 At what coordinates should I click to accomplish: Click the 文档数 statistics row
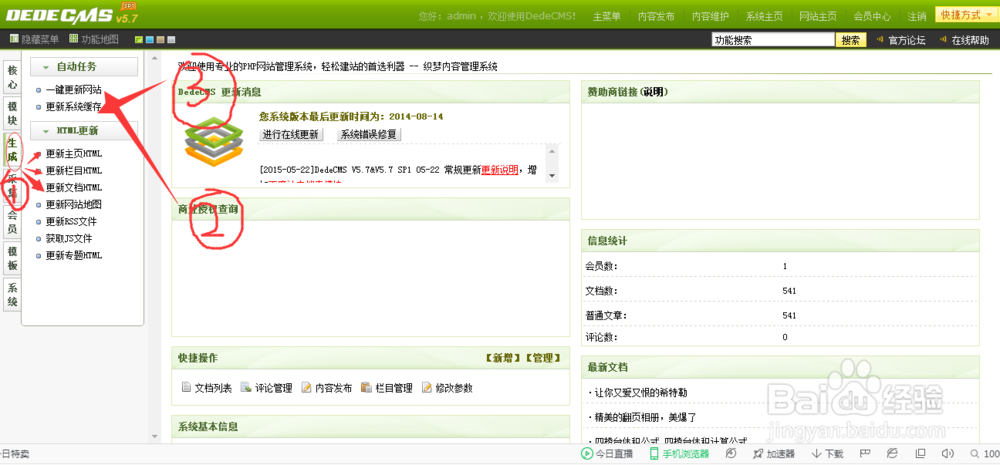[x=780, y=291]
